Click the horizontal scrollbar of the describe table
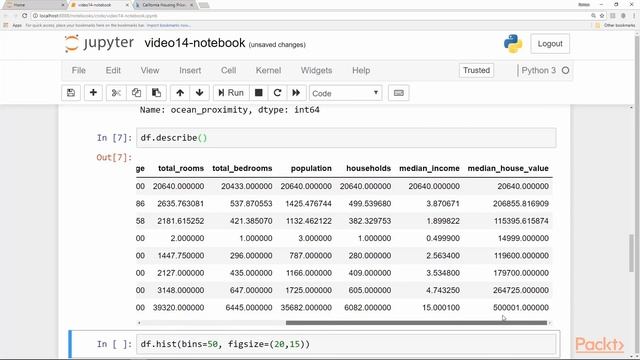Viewport: 640px width, 360px height. pyautogui.click(x=416, y=323)
